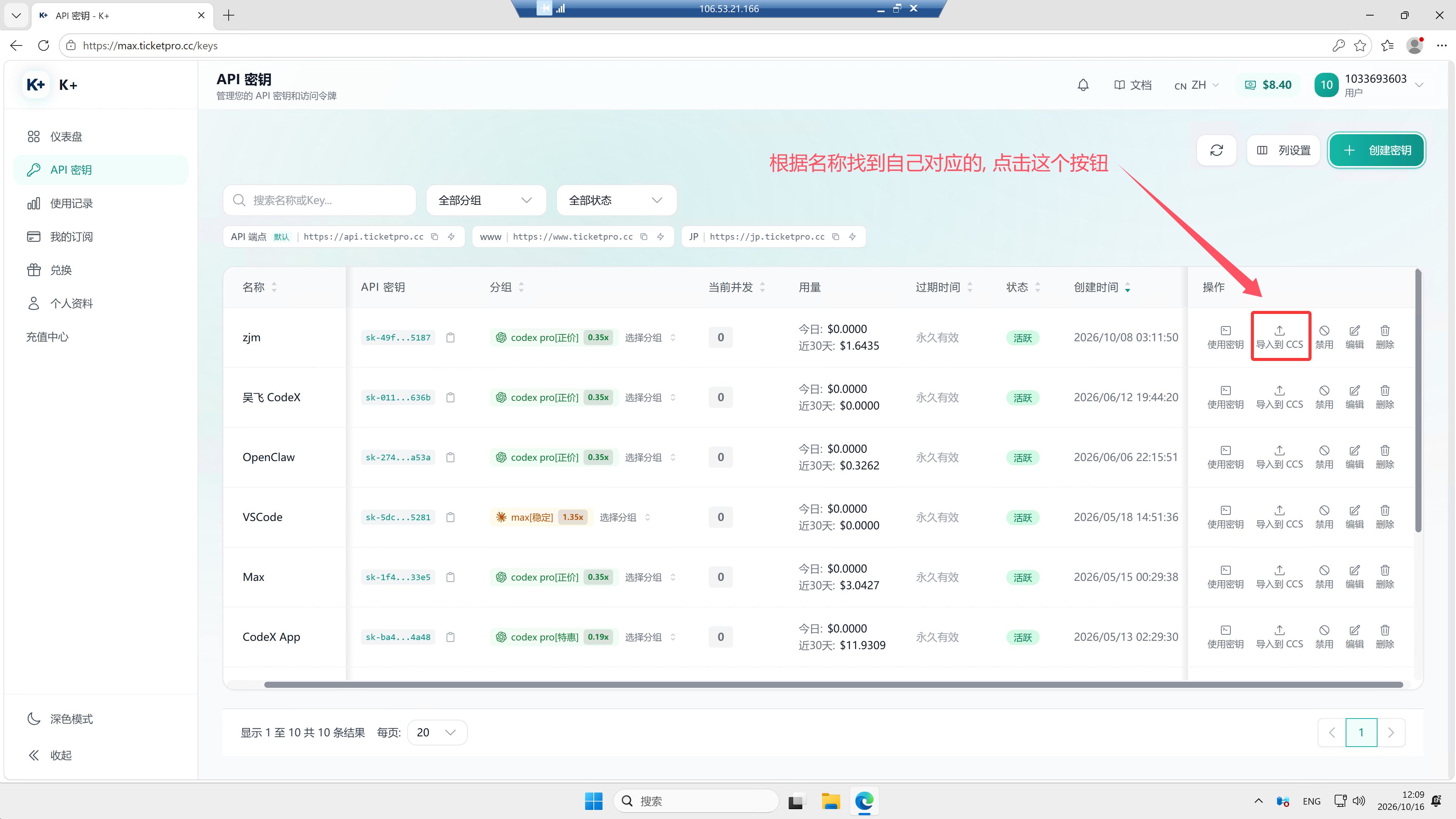This screenshot has width=1456, height=819.
Task: Open 仪表盘 in the sidebar
Action: [100, 136]
